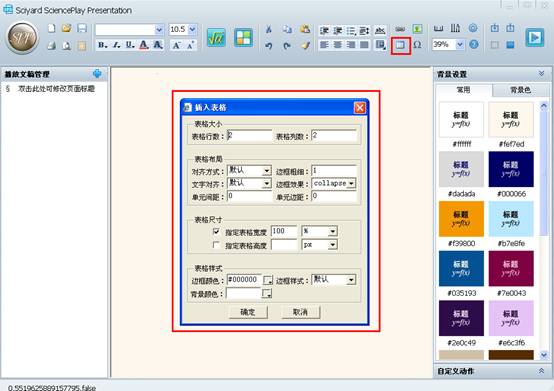Screen dimensions: 554x391
Task: Center text using the toolbar alignment icon
Action: coord(338,45)
